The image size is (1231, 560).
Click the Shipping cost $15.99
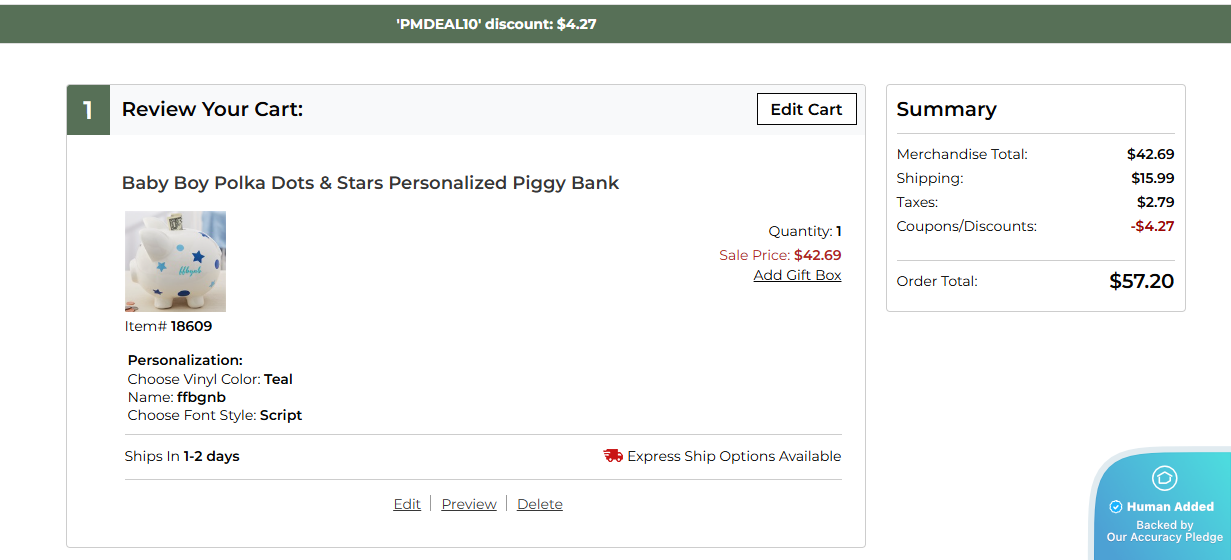1152,178
